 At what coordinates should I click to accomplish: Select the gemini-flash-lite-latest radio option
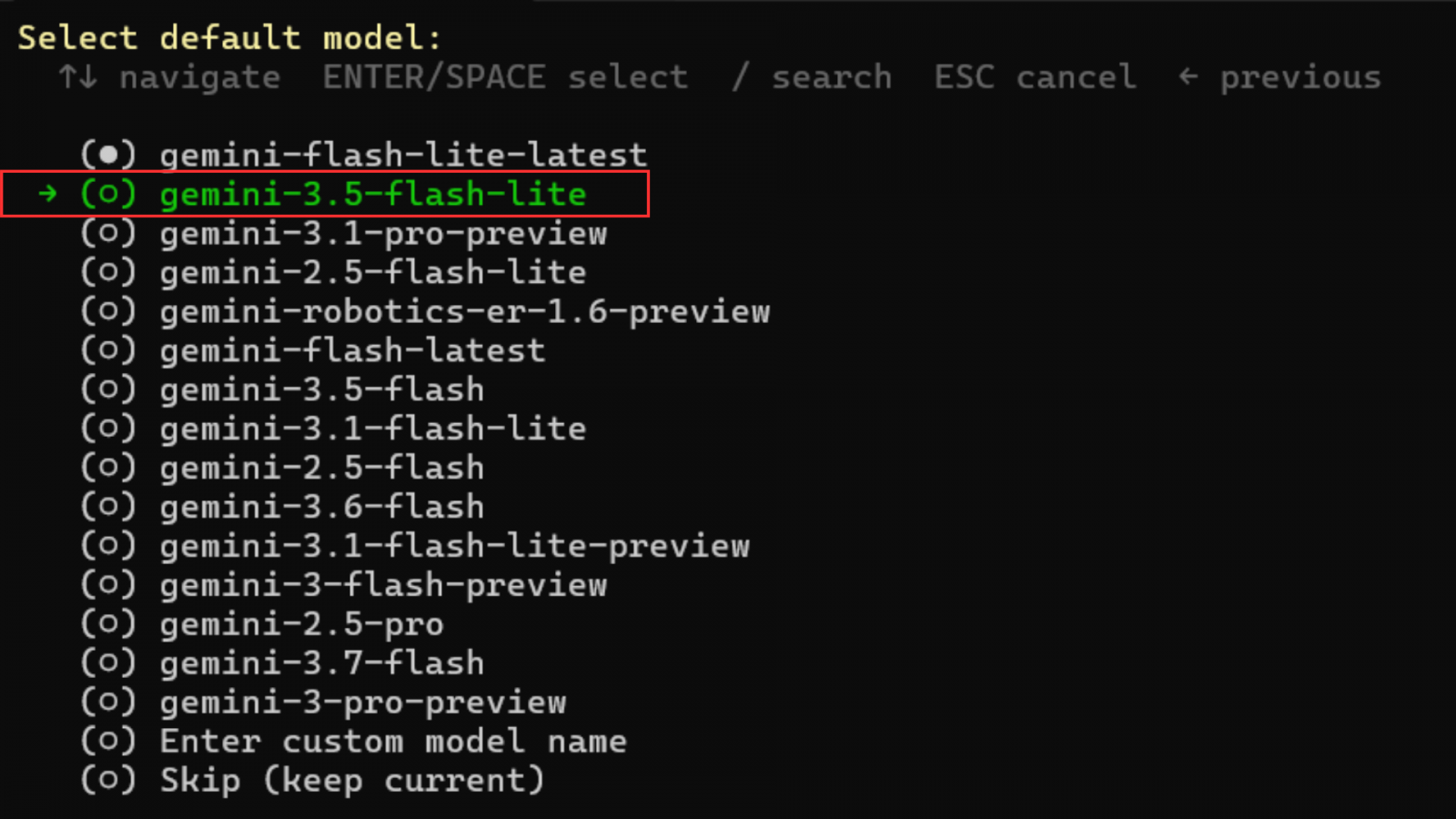tap(363, 155)
